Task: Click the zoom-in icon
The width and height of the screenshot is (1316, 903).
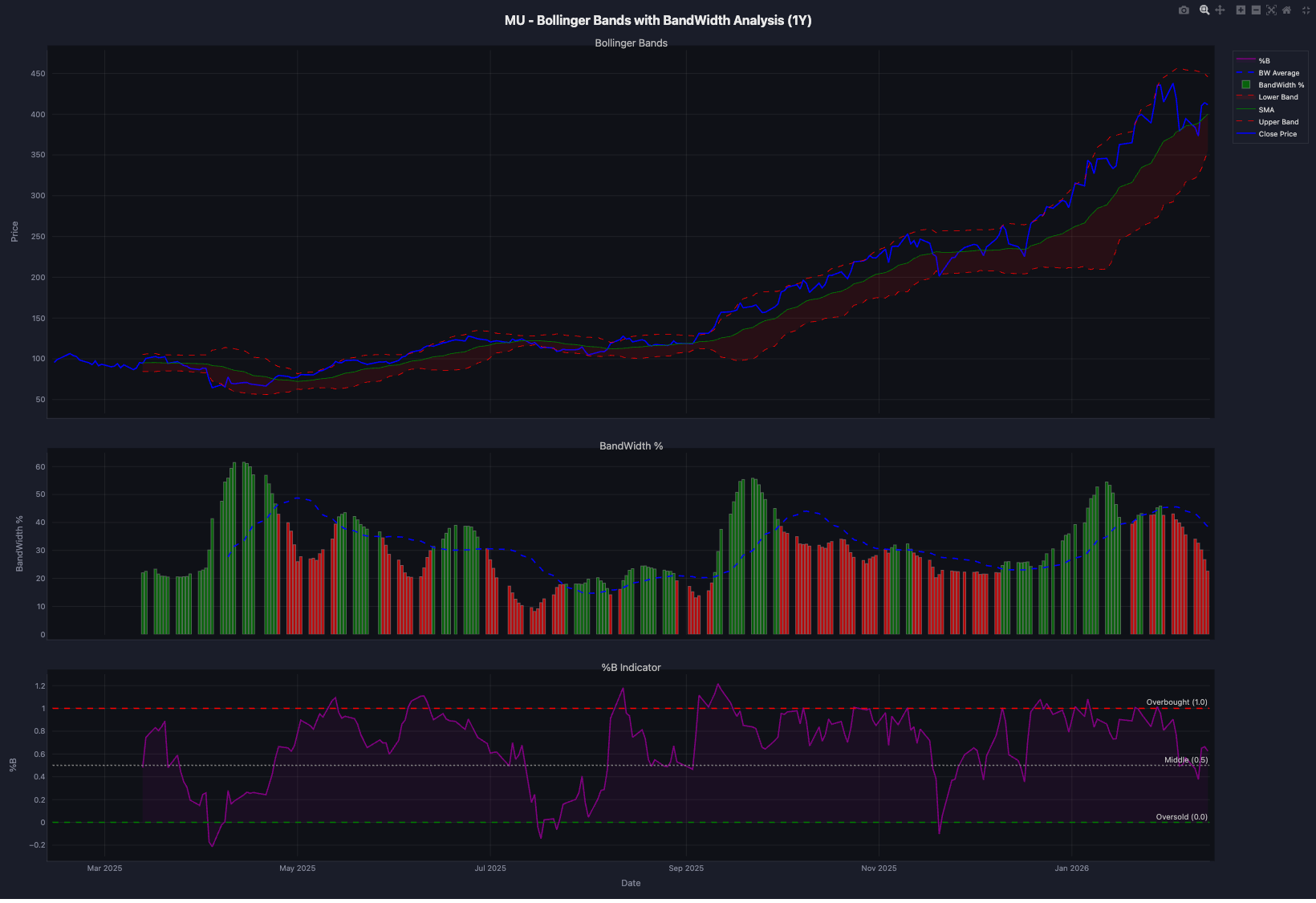Action: [1239, 10]
